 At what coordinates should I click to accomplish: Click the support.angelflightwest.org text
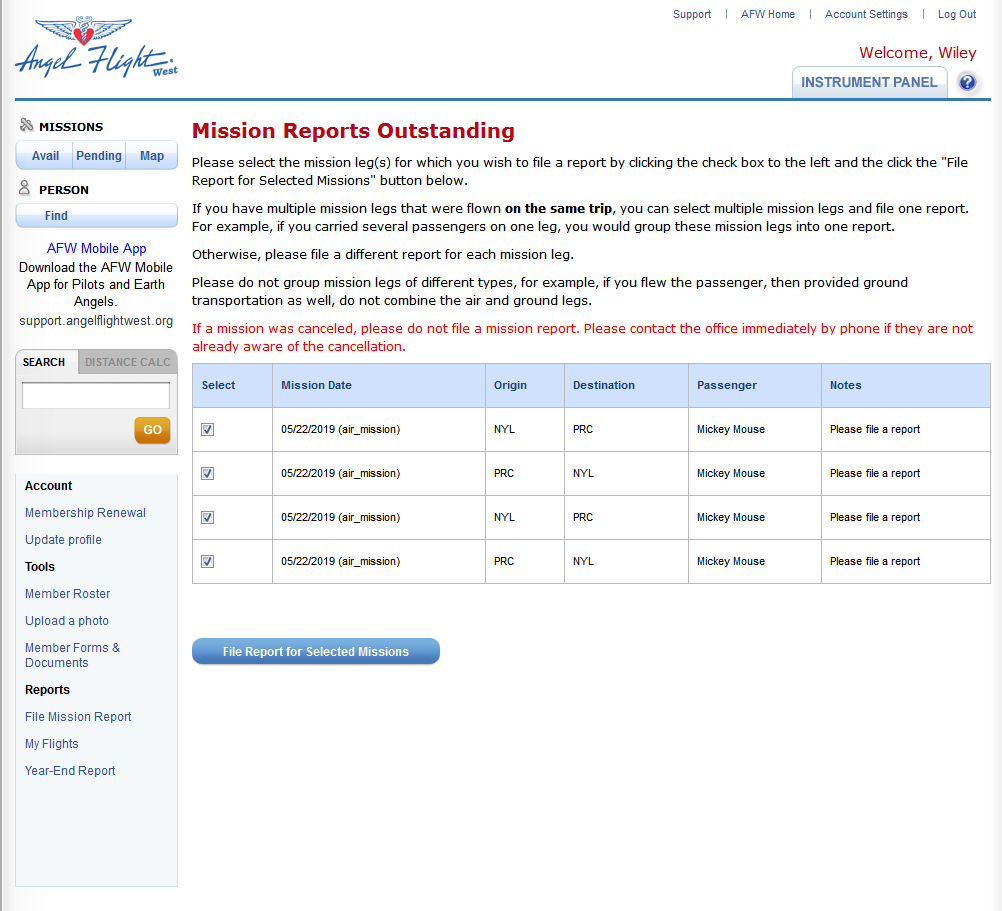[x=96, y=321]
